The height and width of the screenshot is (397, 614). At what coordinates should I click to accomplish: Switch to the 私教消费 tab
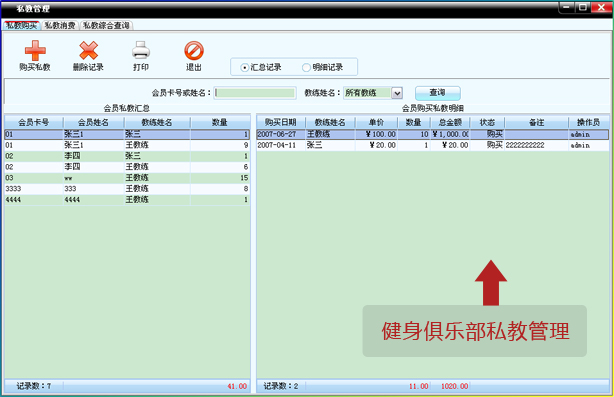point(60,25)
